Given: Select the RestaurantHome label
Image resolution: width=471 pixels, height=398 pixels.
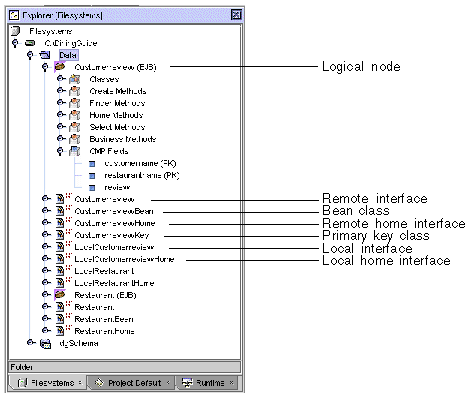Looking at the screenshot, I should coord(104,331).
